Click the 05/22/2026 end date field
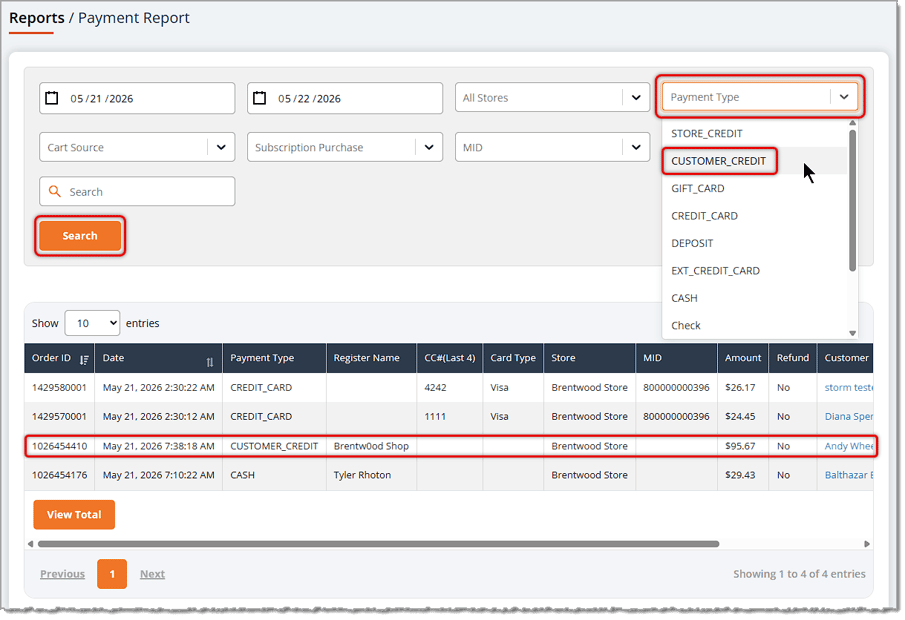 click(345, 98)
